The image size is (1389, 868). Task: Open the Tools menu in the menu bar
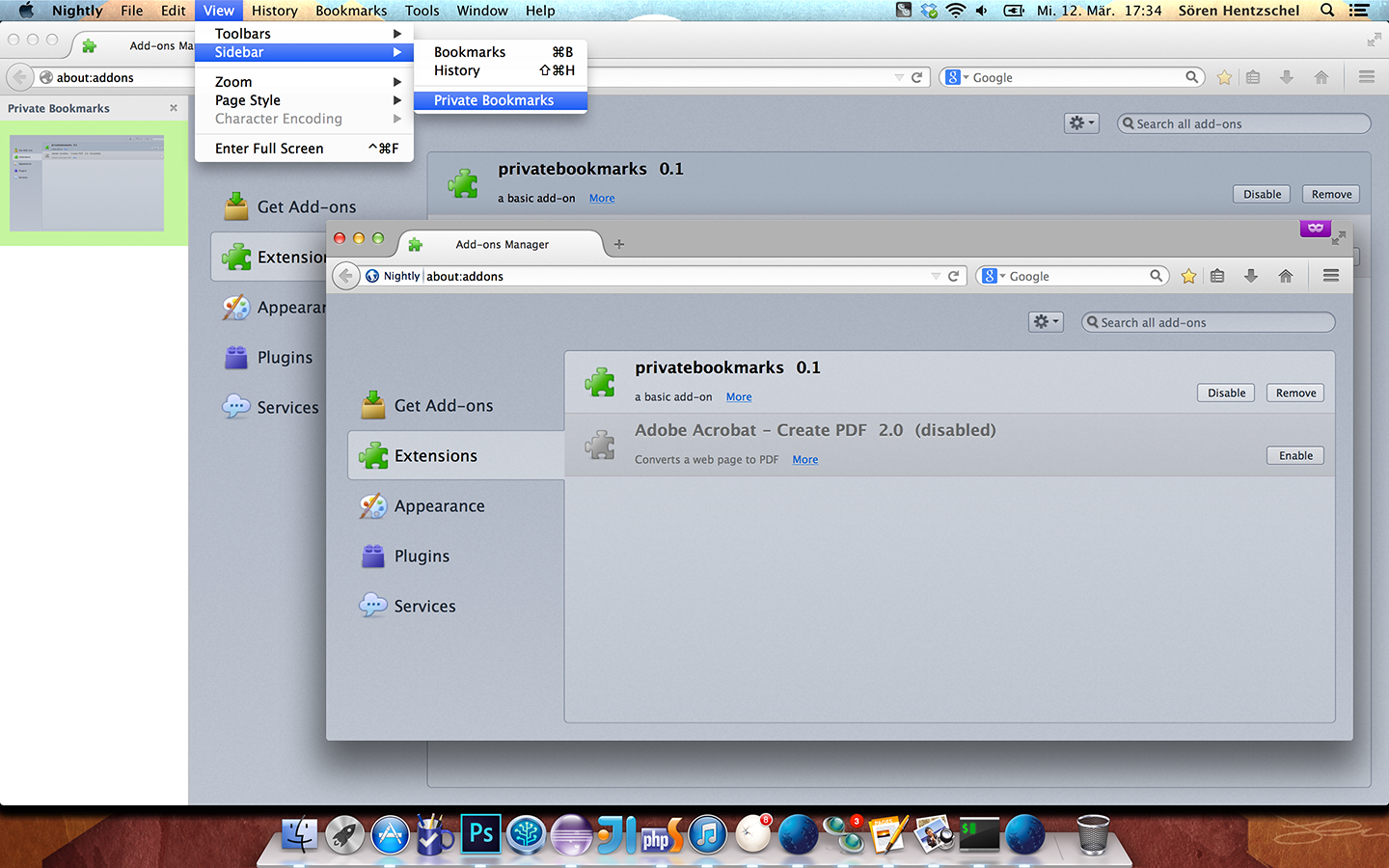(422, 11)
